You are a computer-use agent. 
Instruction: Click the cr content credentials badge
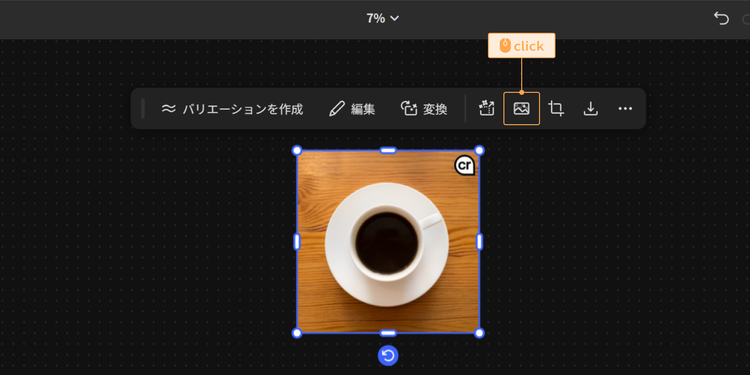pos(464,165)
